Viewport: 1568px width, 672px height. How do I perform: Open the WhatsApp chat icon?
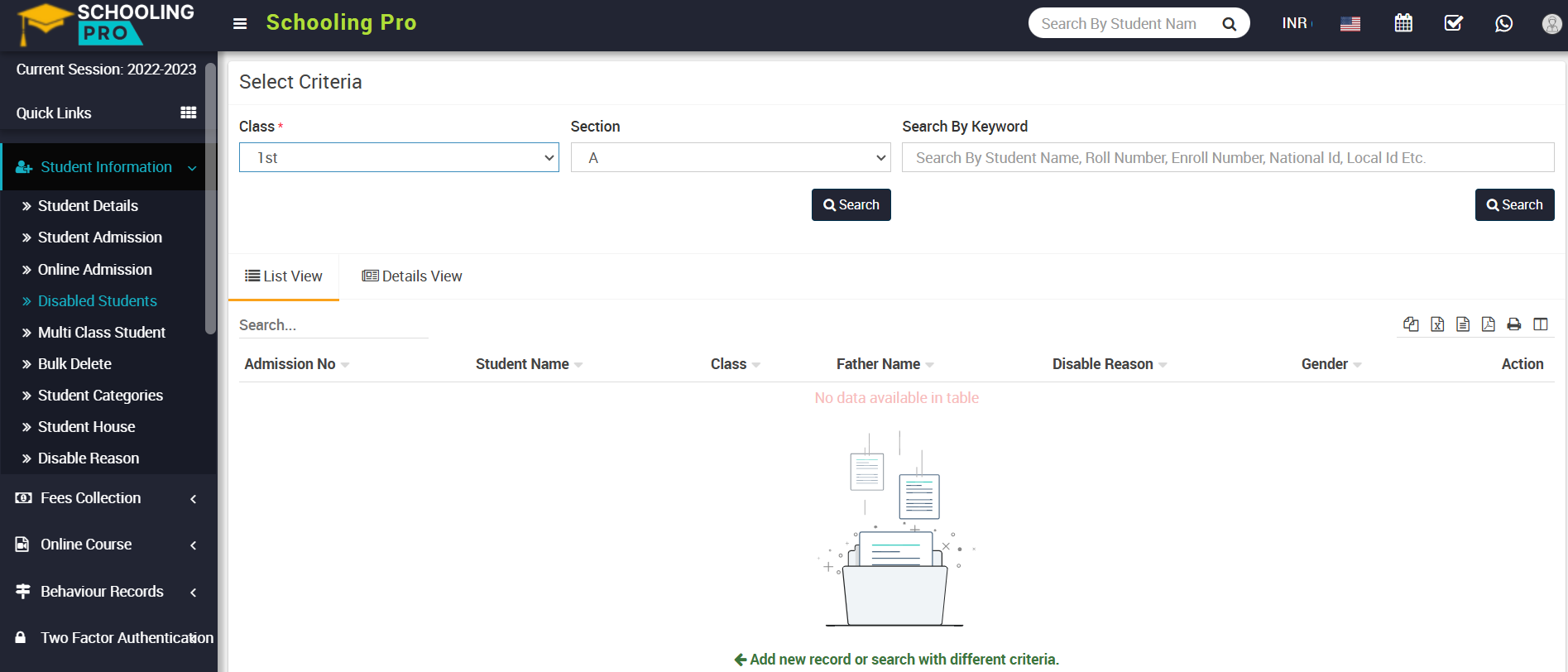1504,23
